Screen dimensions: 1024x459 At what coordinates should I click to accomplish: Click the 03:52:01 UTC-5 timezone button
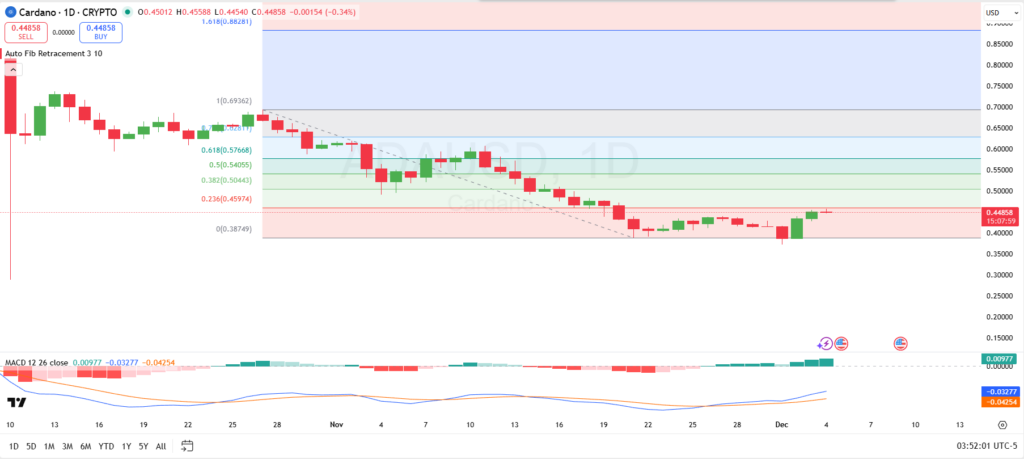pyautogui.click(x=986, y=447)
